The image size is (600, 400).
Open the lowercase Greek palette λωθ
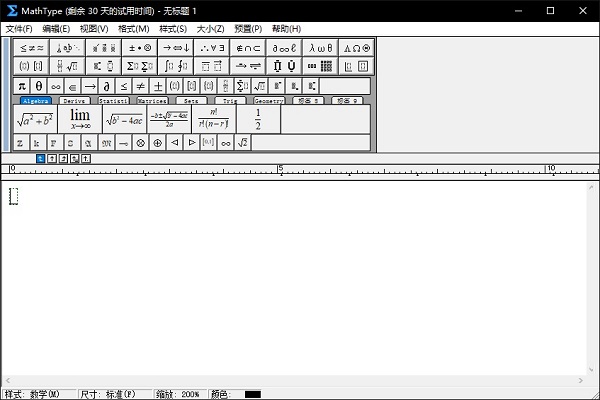click(320, 48)
